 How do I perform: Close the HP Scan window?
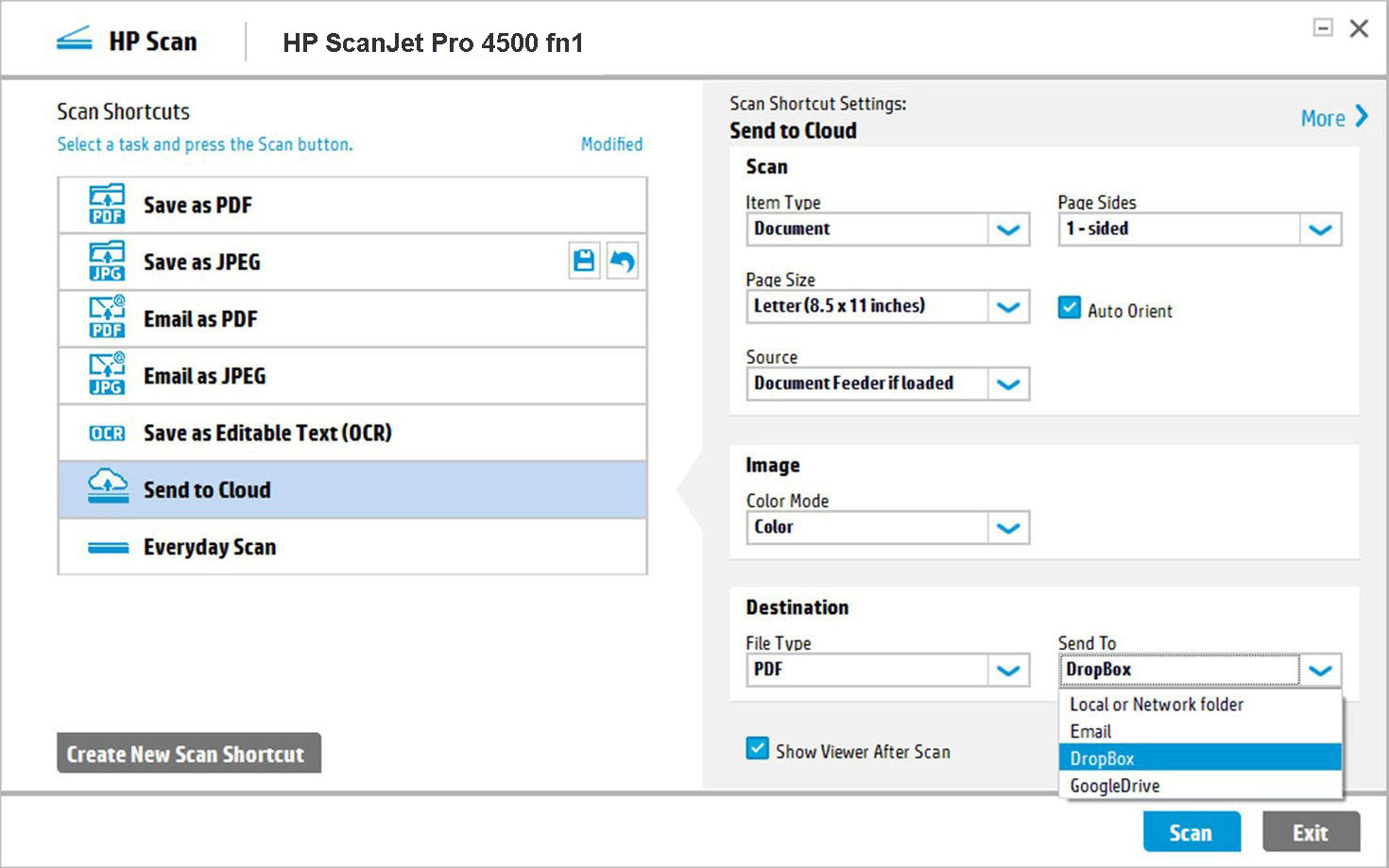[1359, 28]
